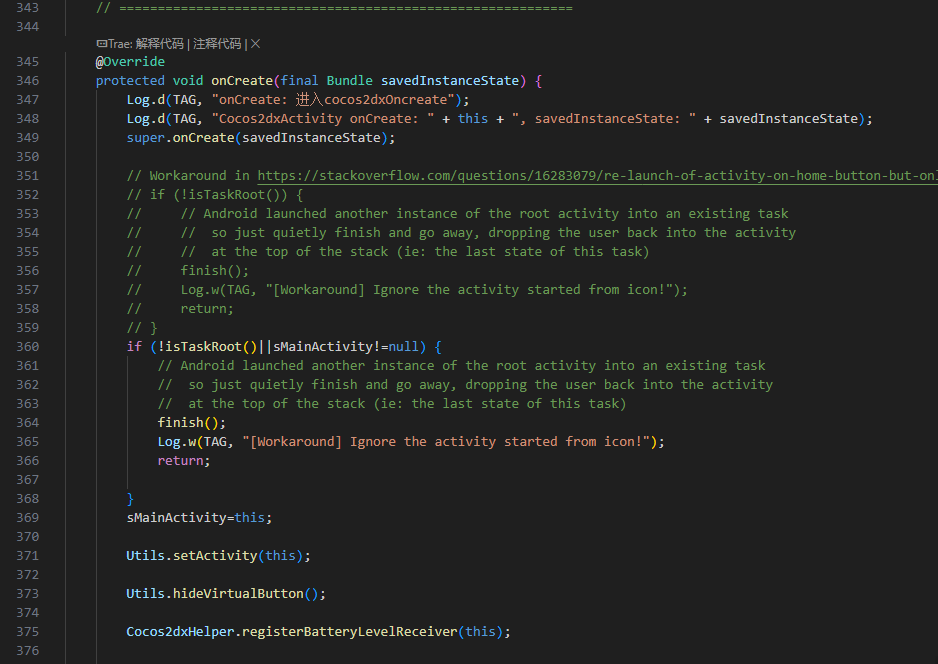Image resolution: width=938 pixels, height=664 pixels.
Task: Click sMainActivity=this; assignment
Action: point(199,517)
